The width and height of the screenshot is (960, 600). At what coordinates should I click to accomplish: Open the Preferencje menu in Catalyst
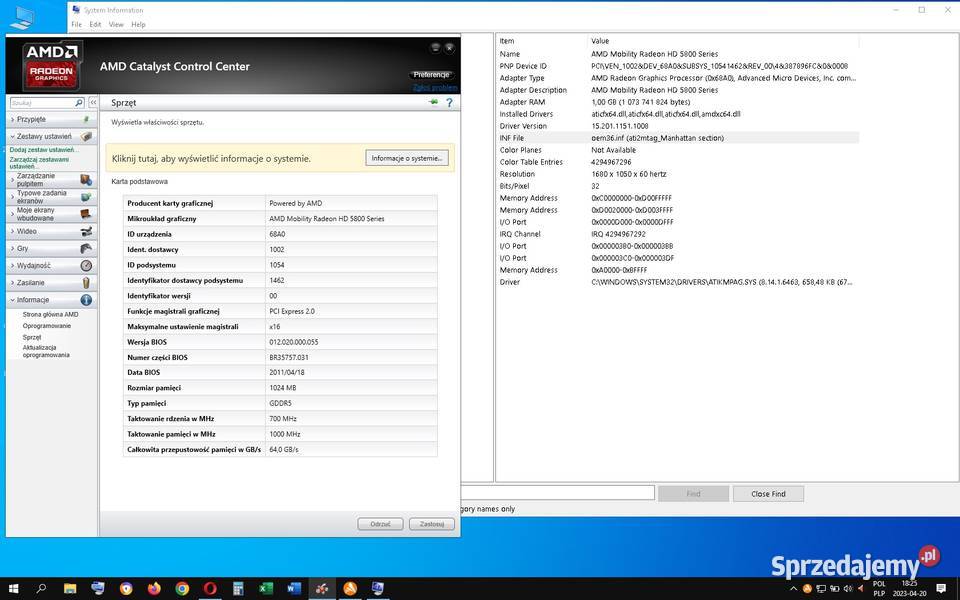pos(431,75)
